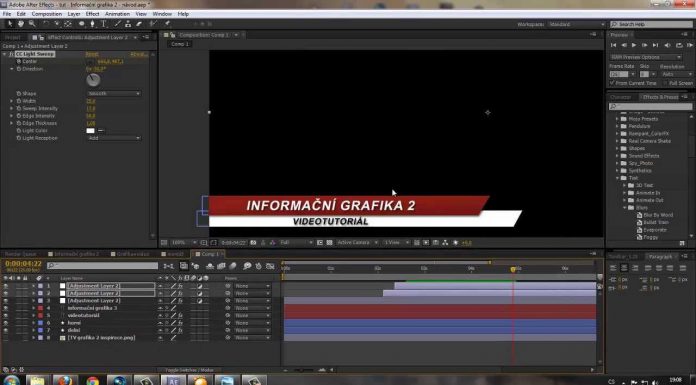Image resolution: width=696 pixels, height=385 pixels.
Task: Collapse the CC Light Sweep effect
Action: tap(5, 54)
